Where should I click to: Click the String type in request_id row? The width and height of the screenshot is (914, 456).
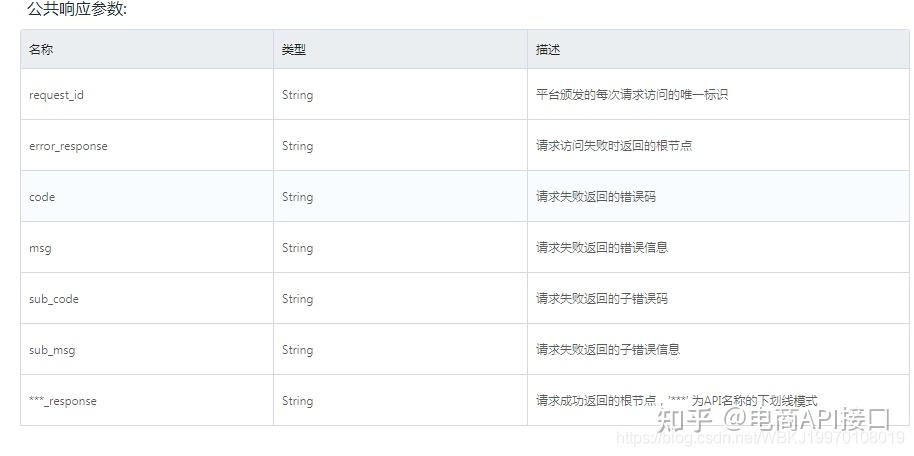point(297,95)
